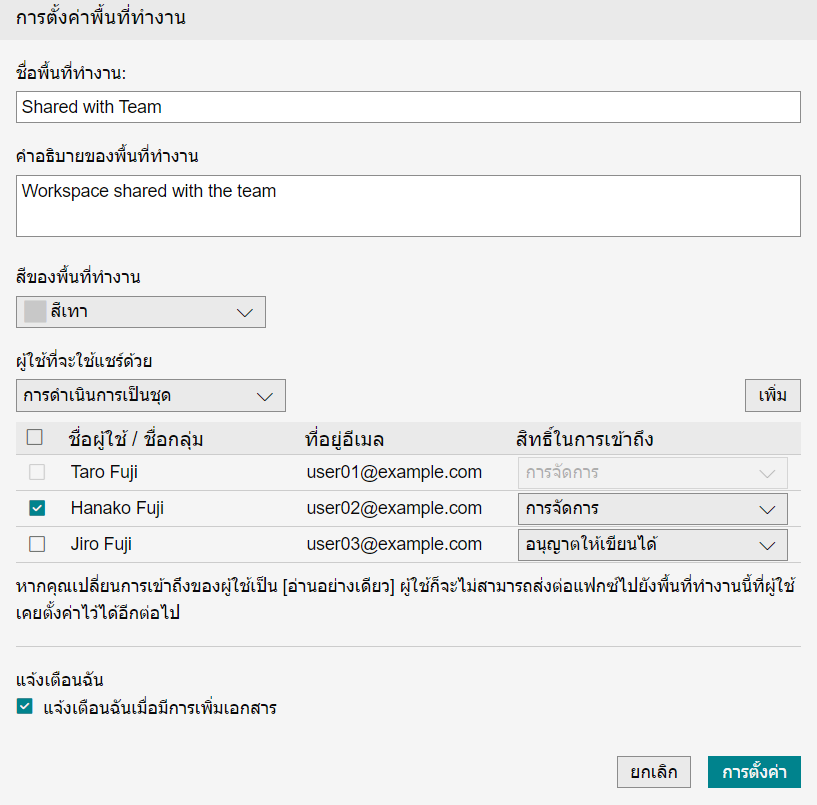Open Jiro Fuji's อนุญาตให้เขียนได้ dropdown
This screenshot has height=805, width=817.
click(652, 545)
